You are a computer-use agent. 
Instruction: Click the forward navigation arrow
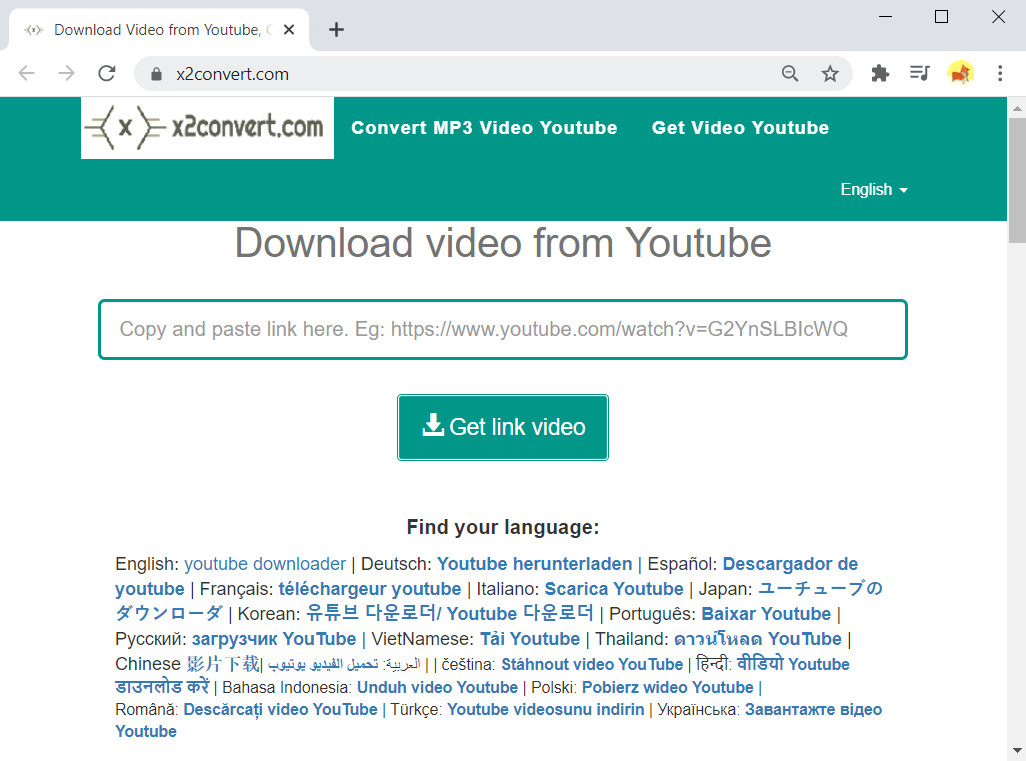[66, 73]
